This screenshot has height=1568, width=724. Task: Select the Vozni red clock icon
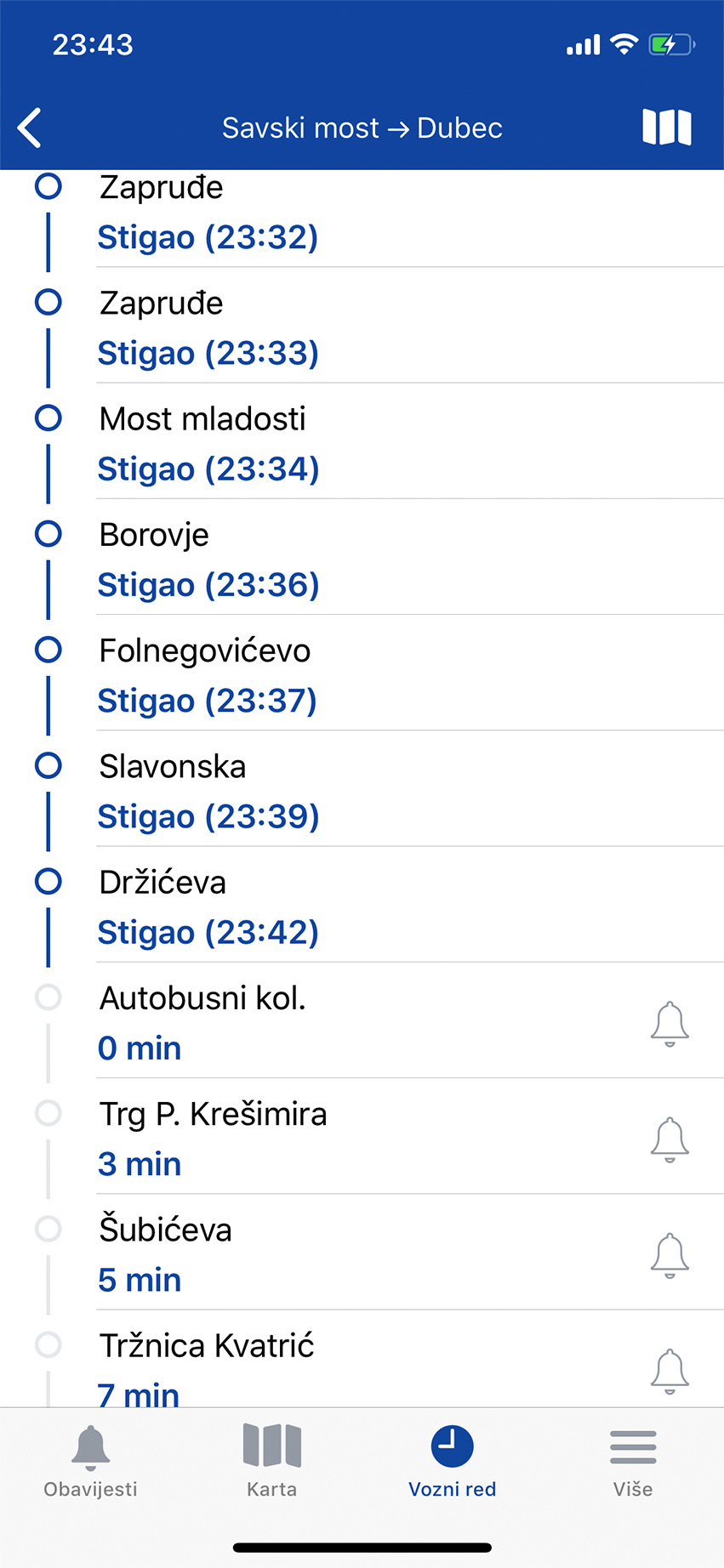tap(452, 1446)
